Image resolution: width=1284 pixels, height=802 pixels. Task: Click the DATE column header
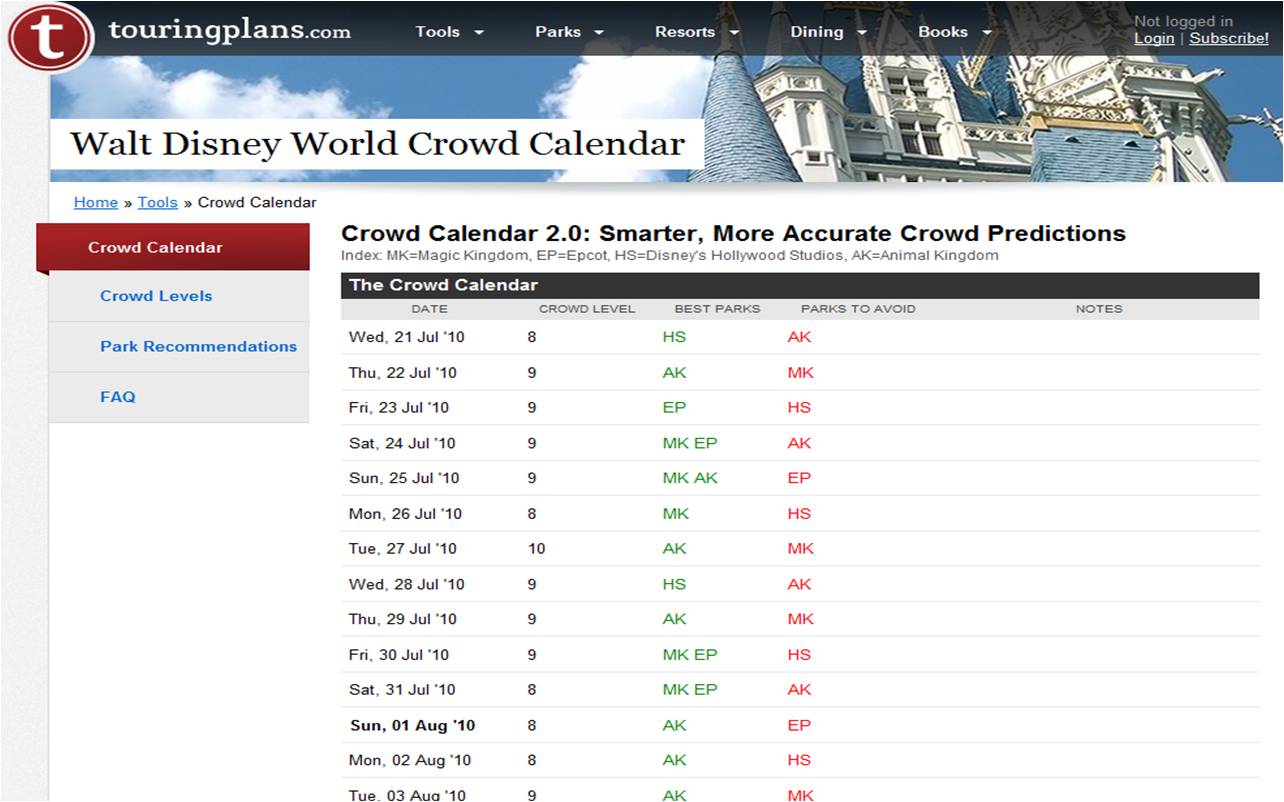click(x=429, y=309)
